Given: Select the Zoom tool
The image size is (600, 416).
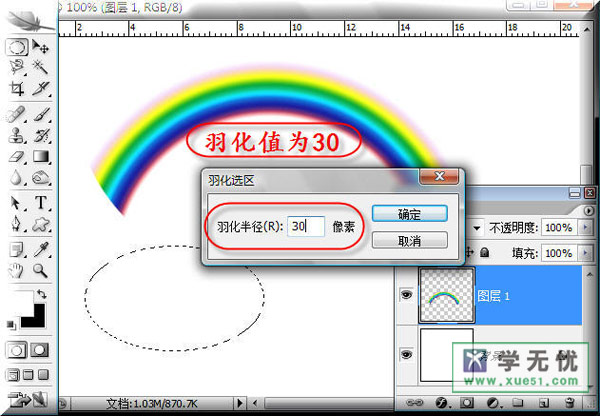Looking at the screenshot, I should 41,271.
